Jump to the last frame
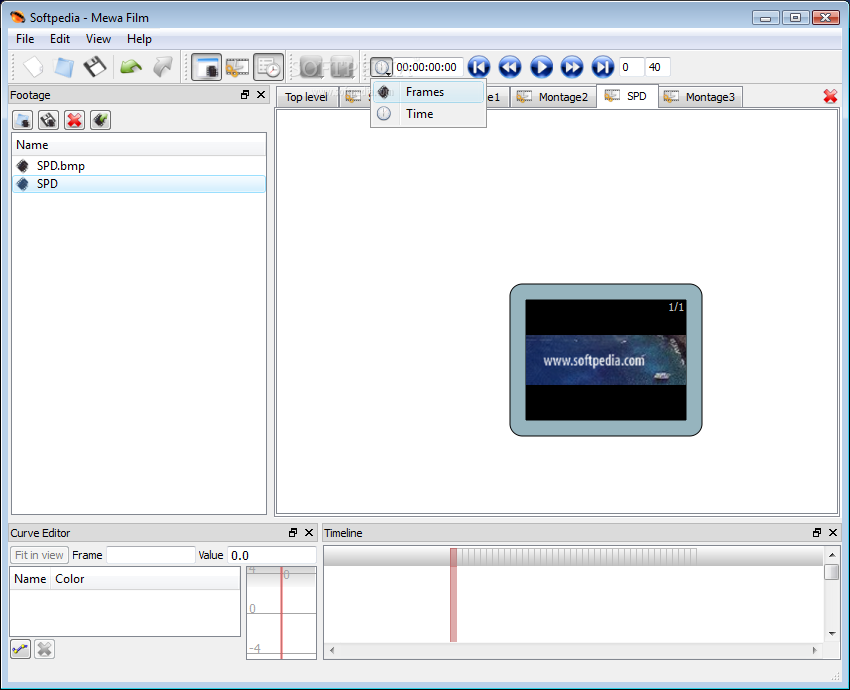This screenshot has height=690, width=850. [x=603, y=67]
